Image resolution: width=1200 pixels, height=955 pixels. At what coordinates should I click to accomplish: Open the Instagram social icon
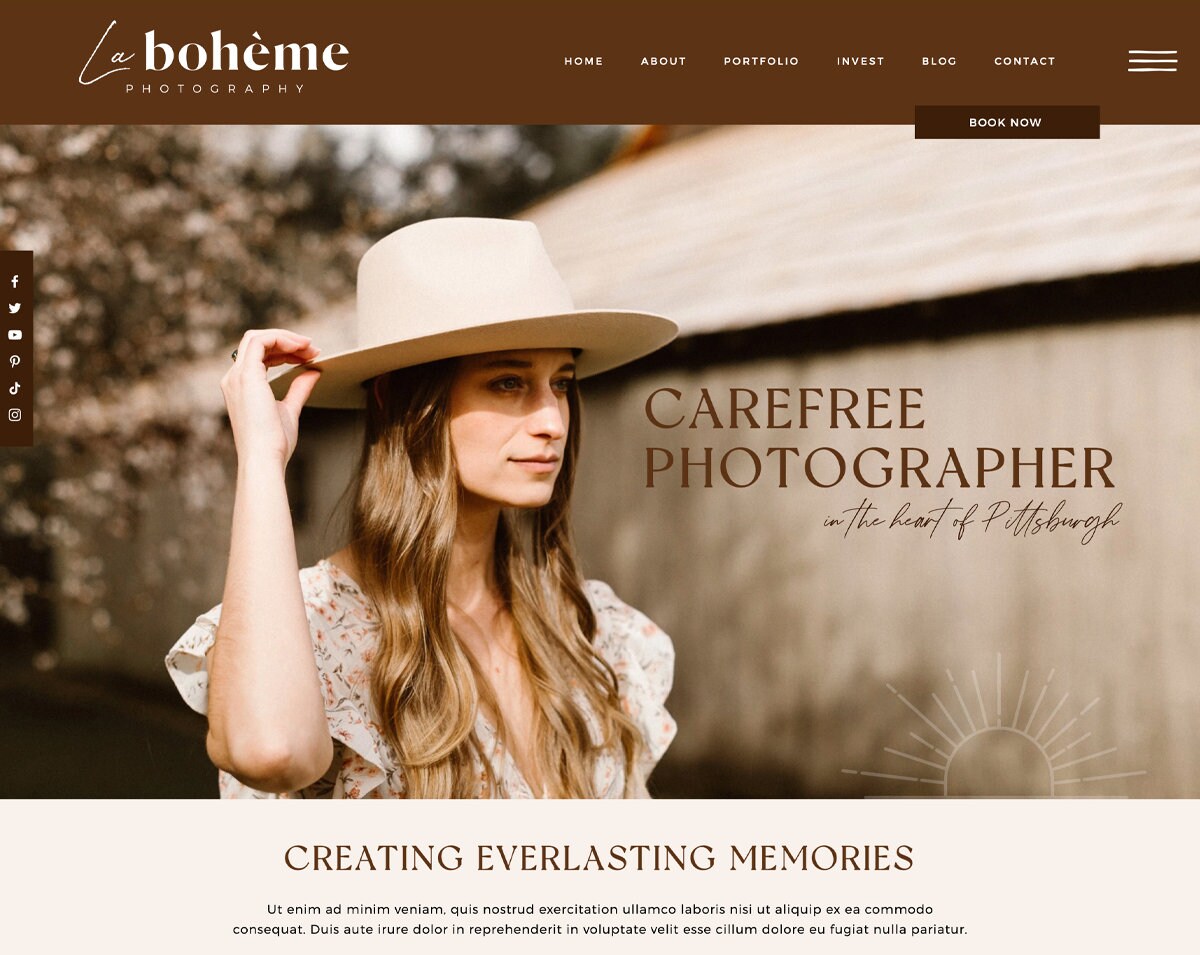[x=15, y=415]
